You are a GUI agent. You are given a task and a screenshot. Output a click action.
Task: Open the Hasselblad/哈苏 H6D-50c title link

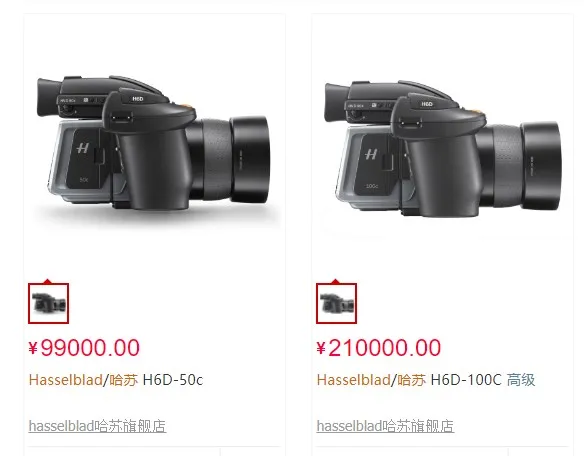point(116,380)
